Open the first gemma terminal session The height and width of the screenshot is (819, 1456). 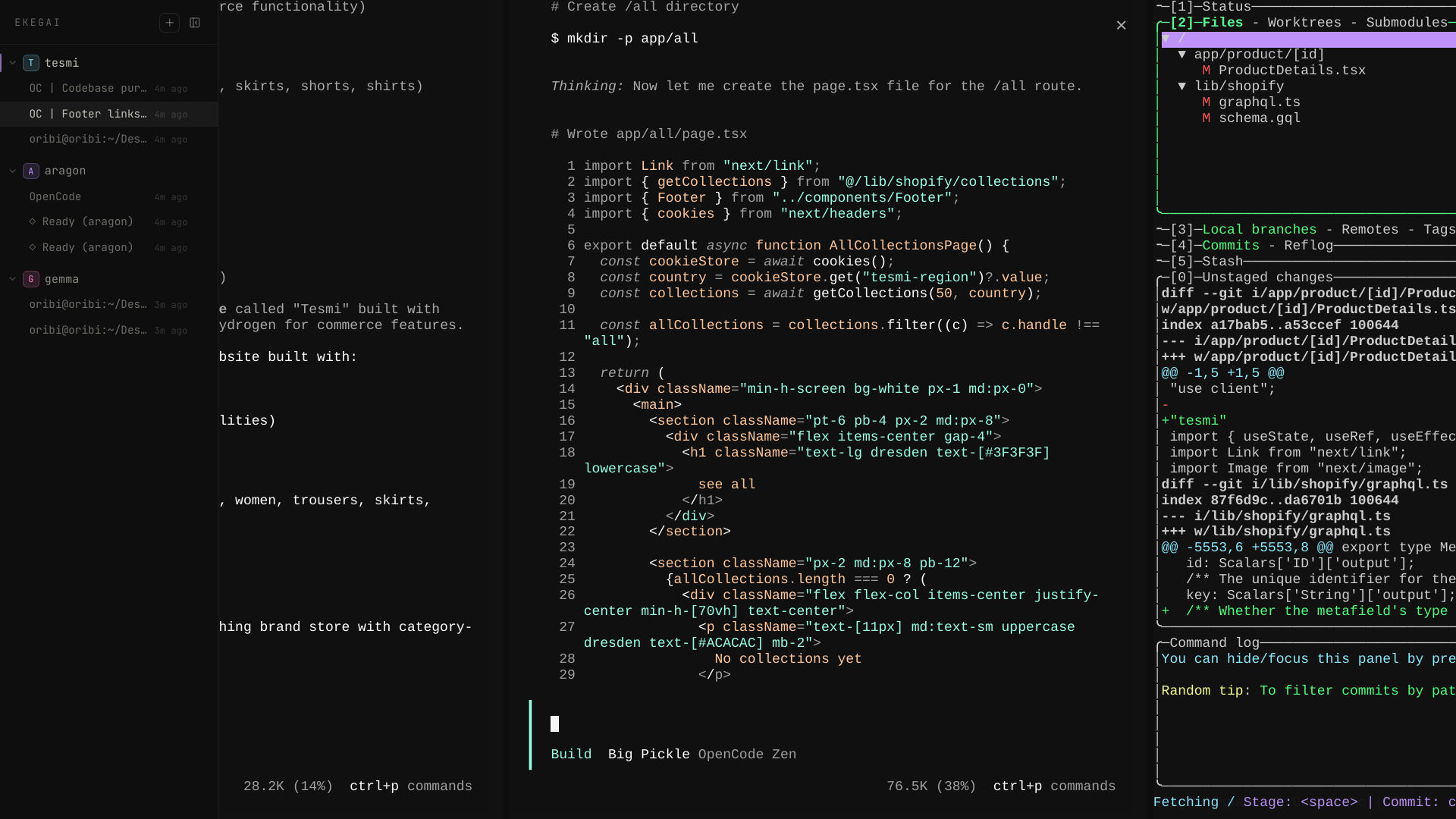point(108,304)
